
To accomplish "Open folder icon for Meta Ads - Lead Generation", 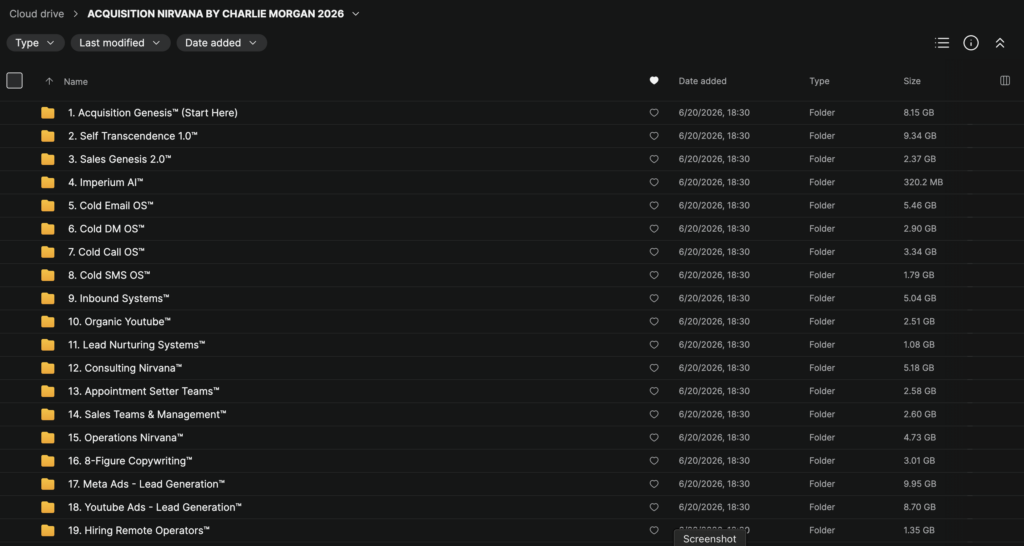I will 48,484.
